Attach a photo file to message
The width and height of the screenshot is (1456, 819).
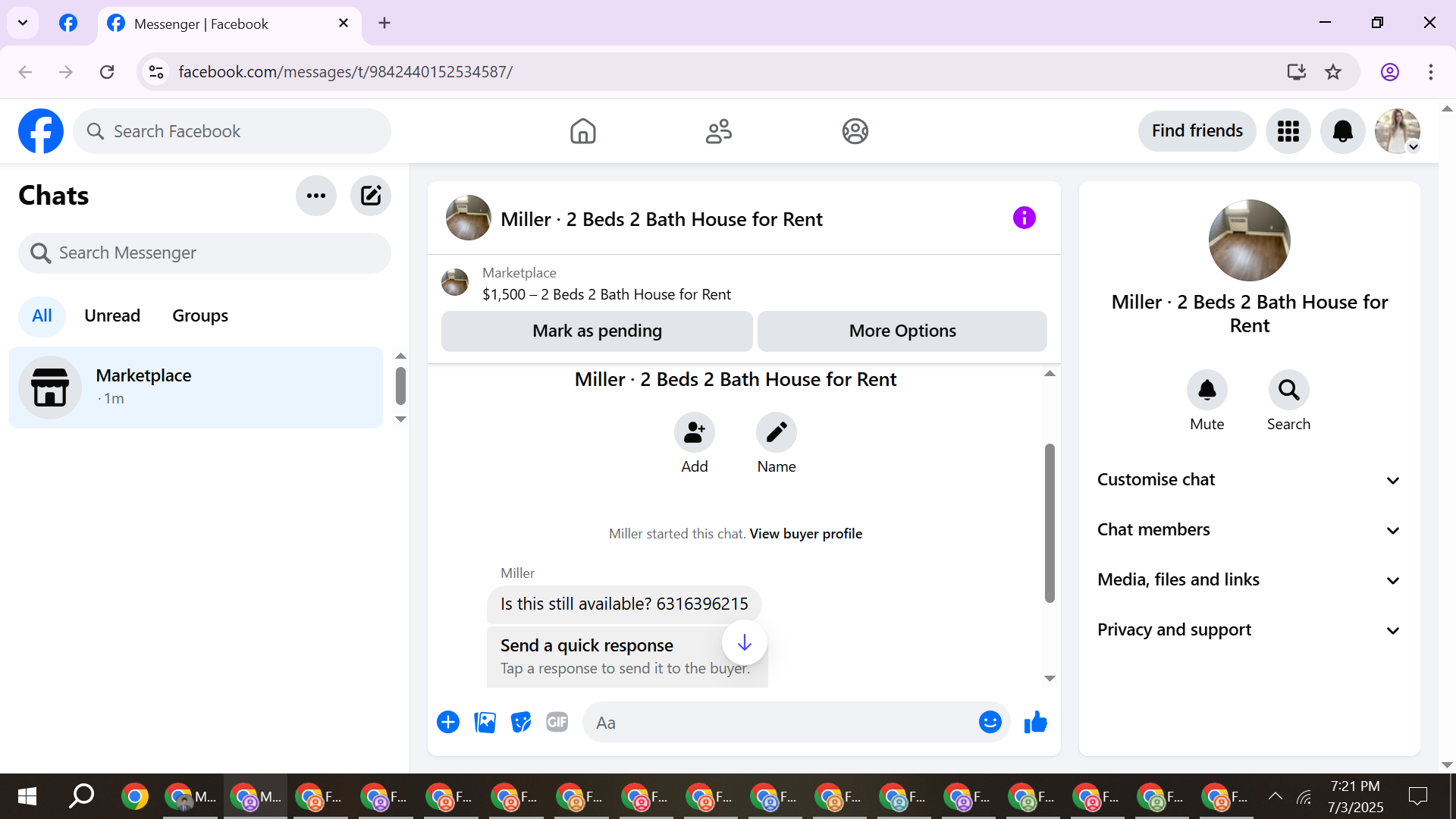tap(485, 723)
